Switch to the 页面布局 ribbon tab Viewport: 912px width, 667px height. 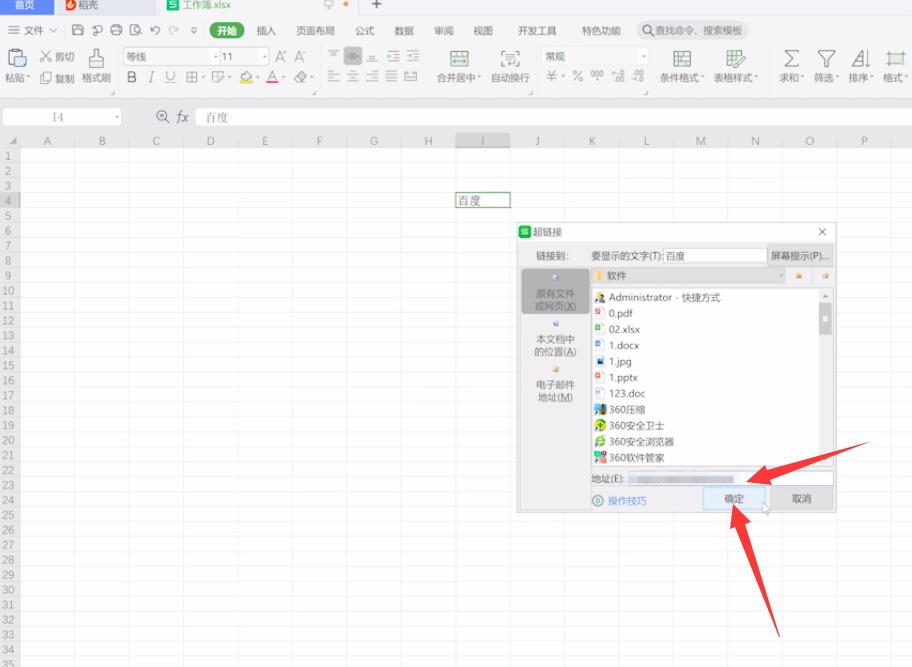[315, 31]
